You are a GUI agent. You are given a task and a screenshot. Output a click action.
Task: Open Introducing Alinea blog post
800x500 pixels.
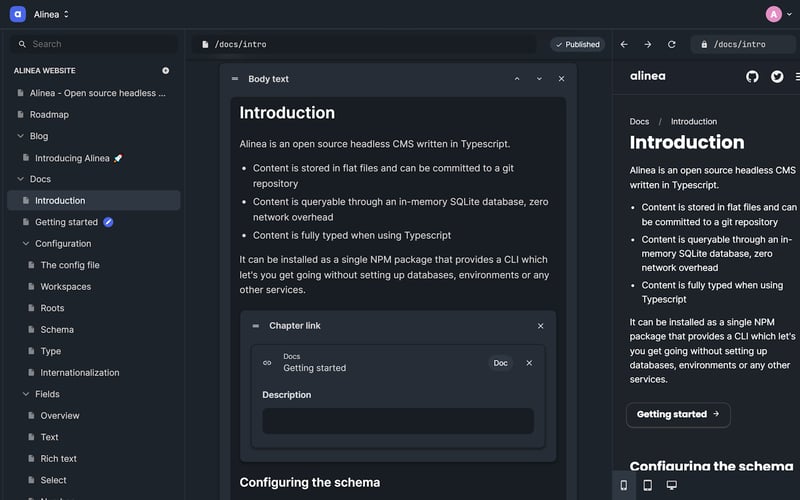pyautogui.click(x=79, y=158)
